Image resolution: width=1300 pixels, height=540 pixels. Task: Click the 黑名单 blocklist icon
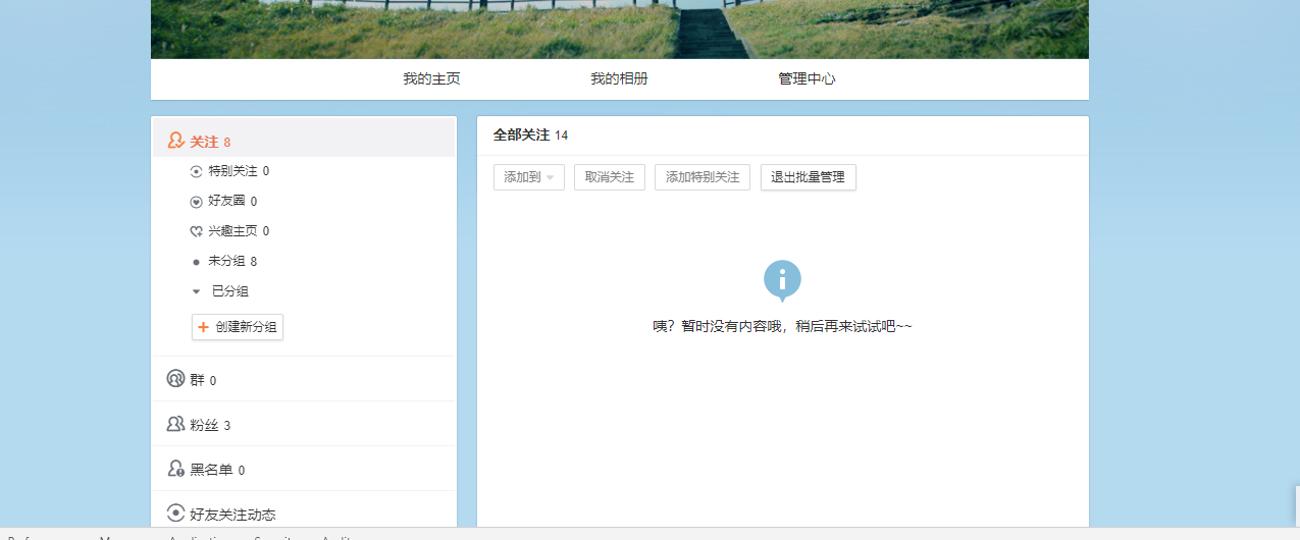(x=176, y=469)
